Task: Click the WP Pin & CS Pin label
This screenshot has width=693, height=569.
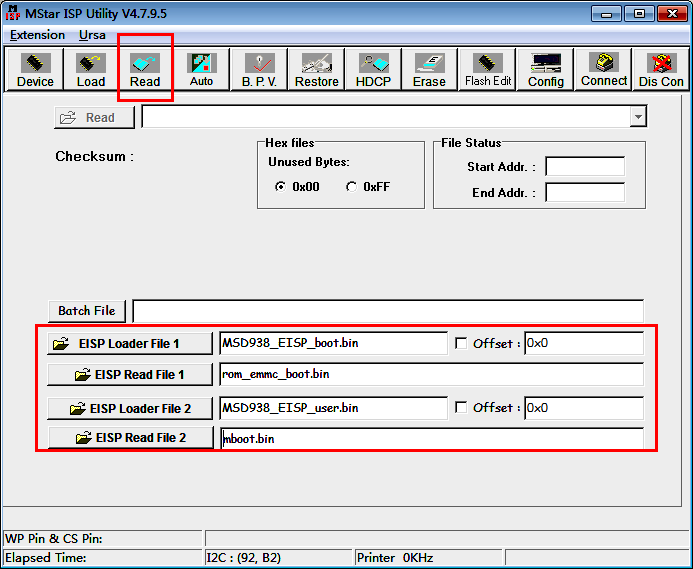Action: click(x=54, y=538)
